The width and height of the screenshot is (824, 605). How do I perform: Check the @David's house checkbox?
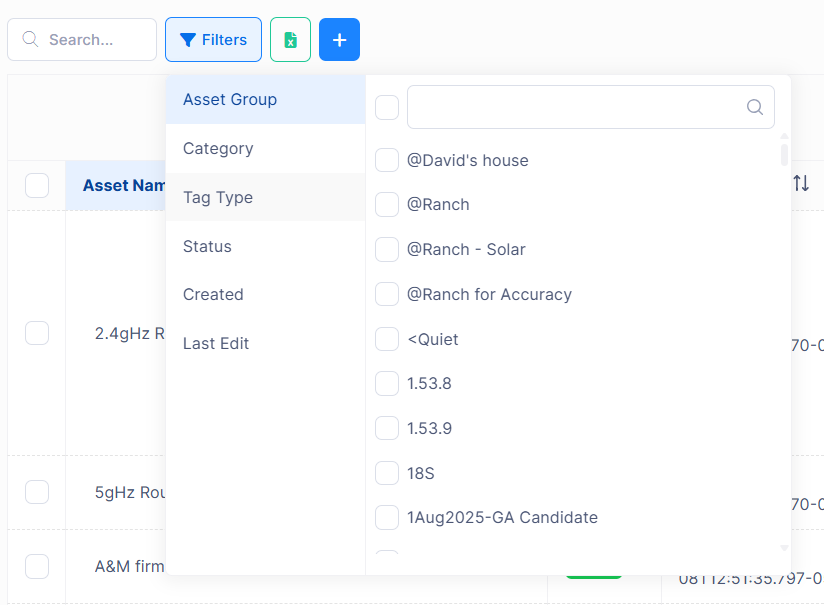(387, 160)
